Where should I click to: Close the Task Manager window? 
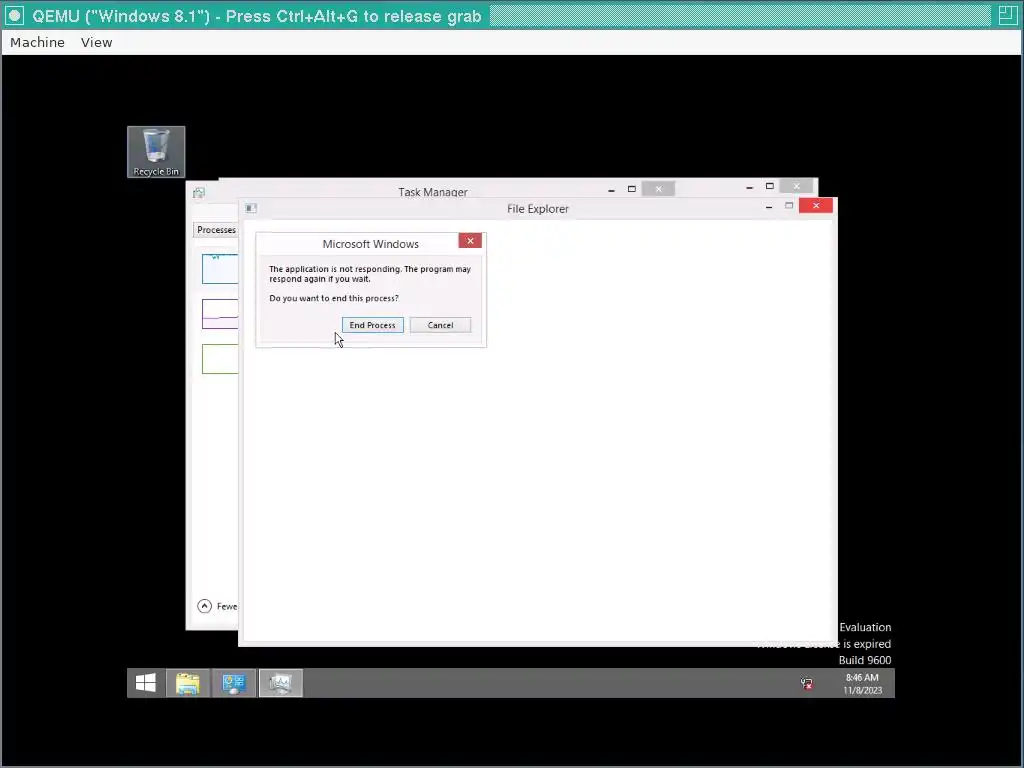(x=658, y=189)
